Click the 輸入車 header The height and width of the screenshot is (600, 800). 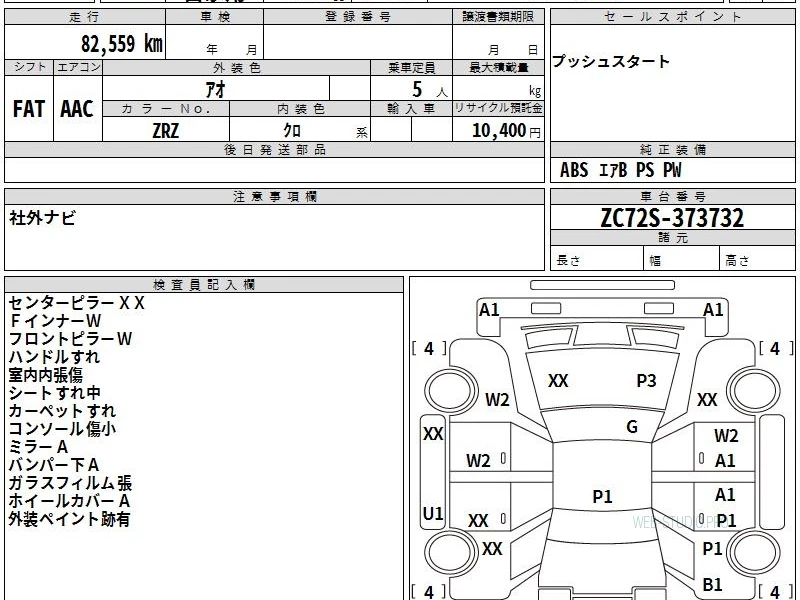pyautogui.click(x=411, y=109)
